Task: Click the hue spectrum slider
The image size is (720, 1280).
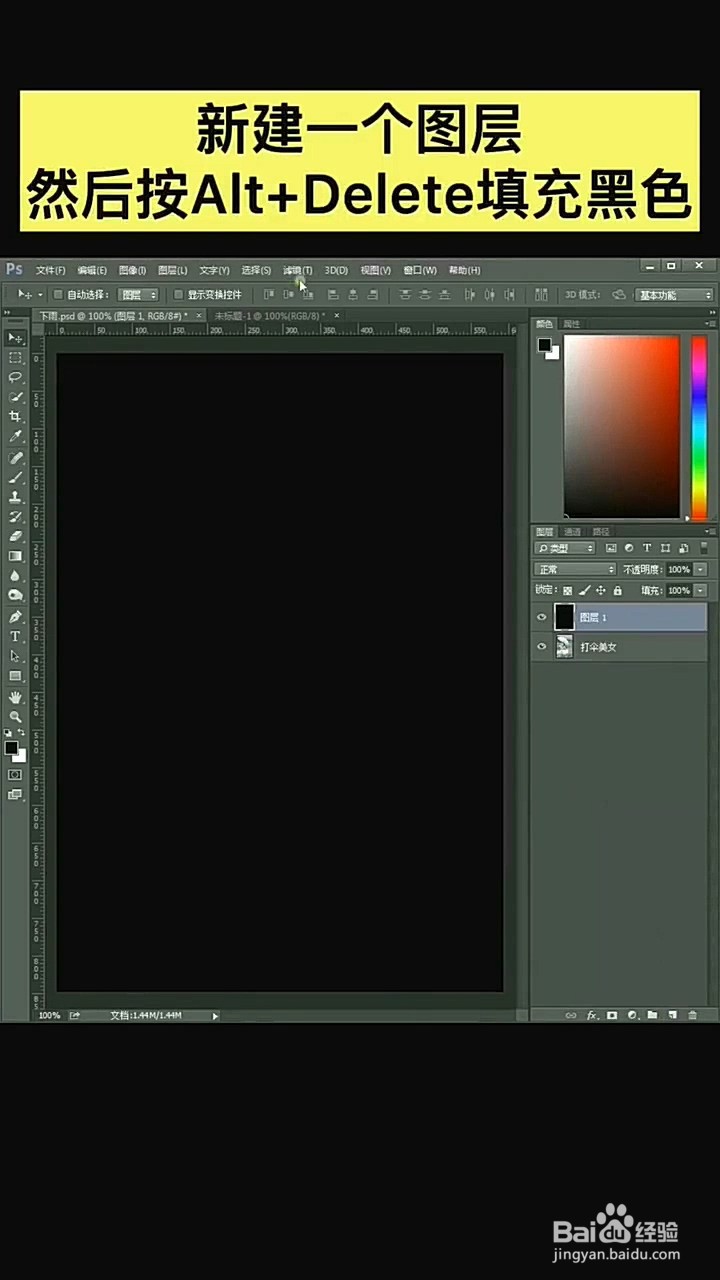Action: (699, 427)
